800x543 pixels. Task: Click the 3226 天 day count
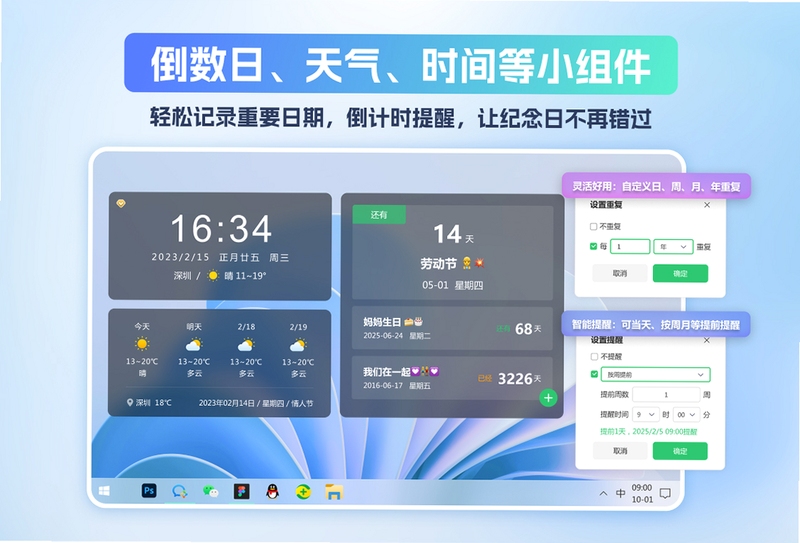point(519,379)
